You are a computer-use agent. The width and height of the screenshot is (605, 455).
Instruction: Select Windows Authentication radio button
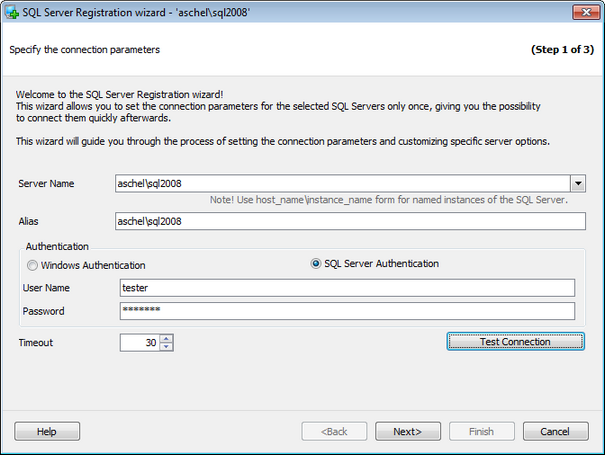click(x=32, y=266)
